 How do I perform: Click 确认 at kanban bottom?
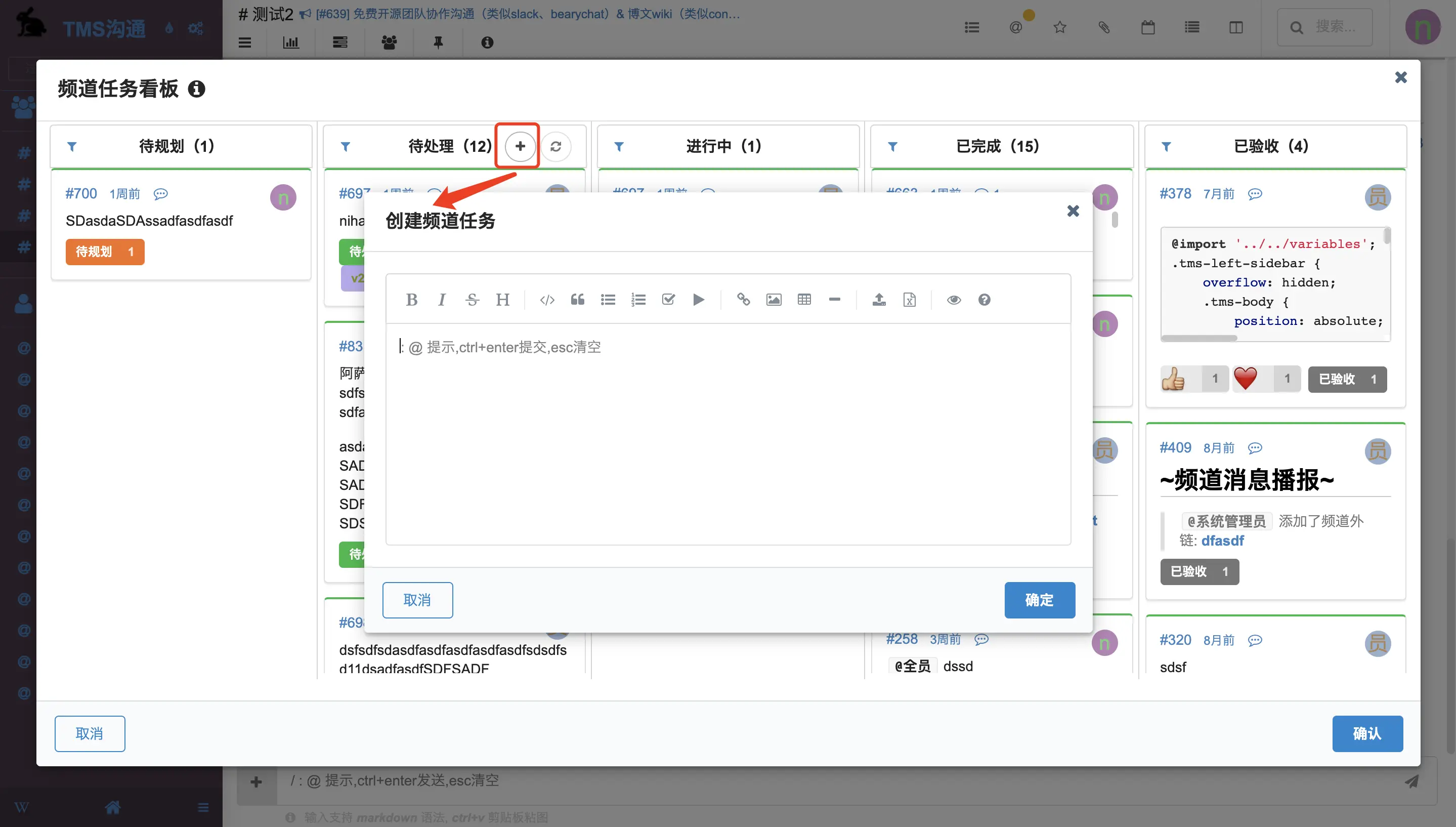[1367, 733]
